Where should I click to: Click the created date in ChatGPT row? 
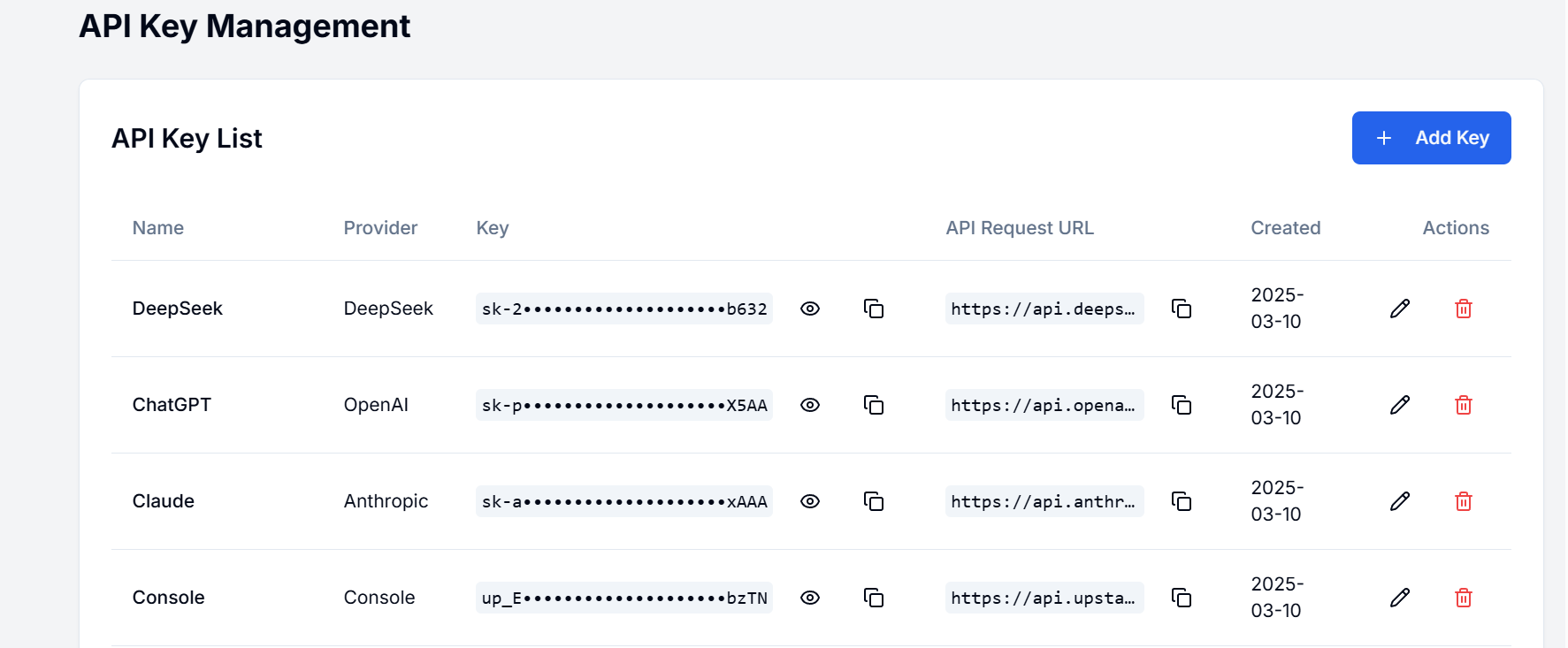1277,405
